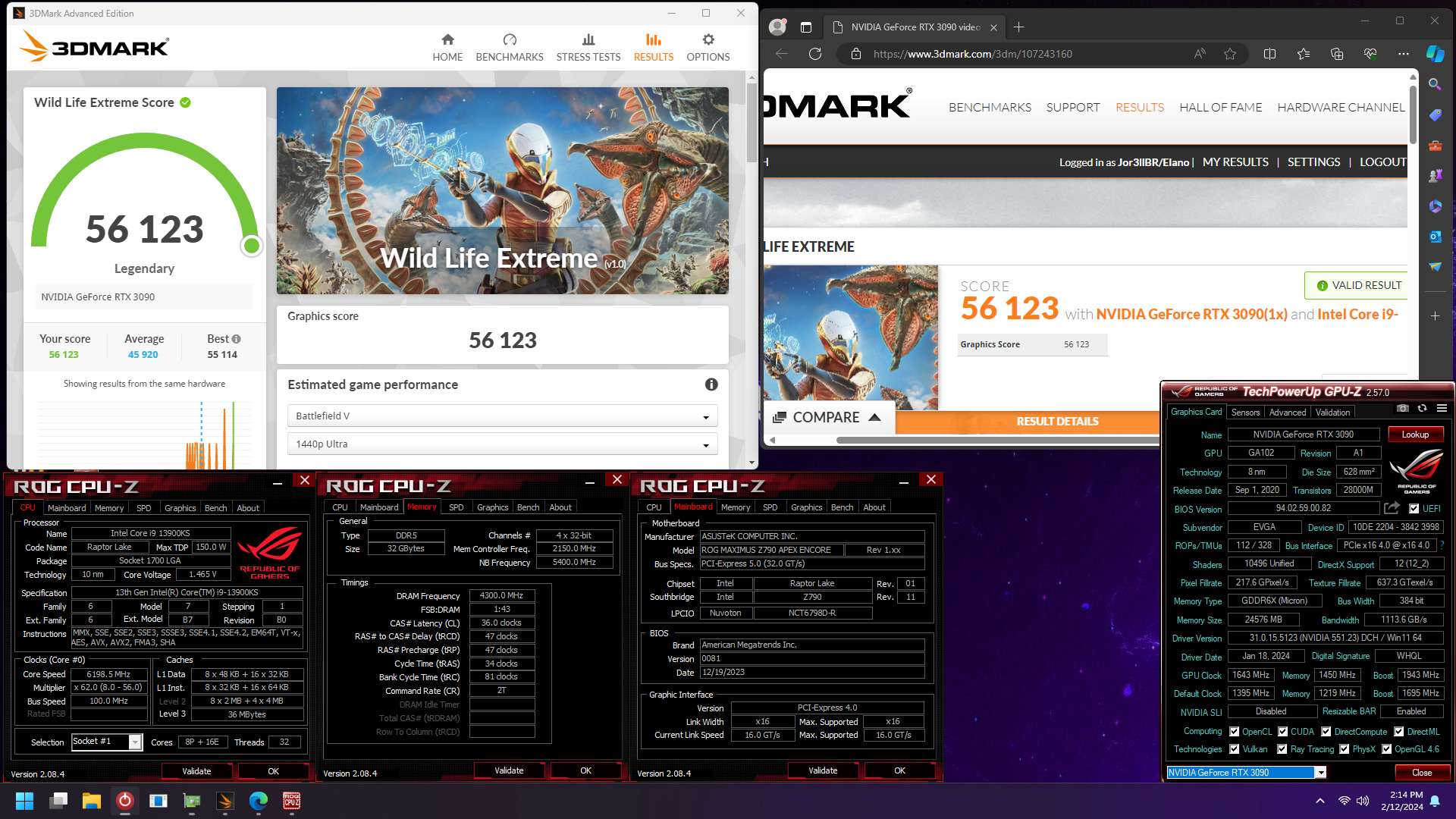The image size is (1456, 819).
Task: Show hidden system tray icons chevron
Action: click(1320, 801)
